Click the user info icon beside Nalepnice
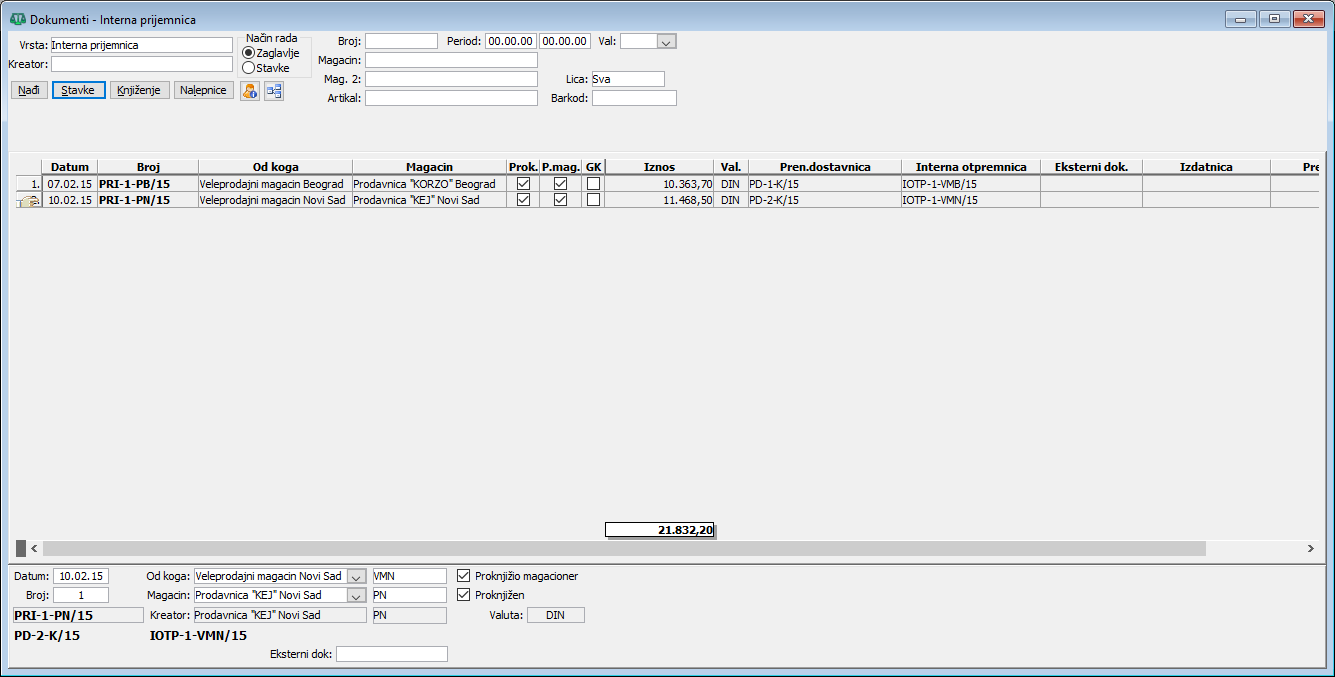Screen dimensions: 1335x677 coord(249,90)
